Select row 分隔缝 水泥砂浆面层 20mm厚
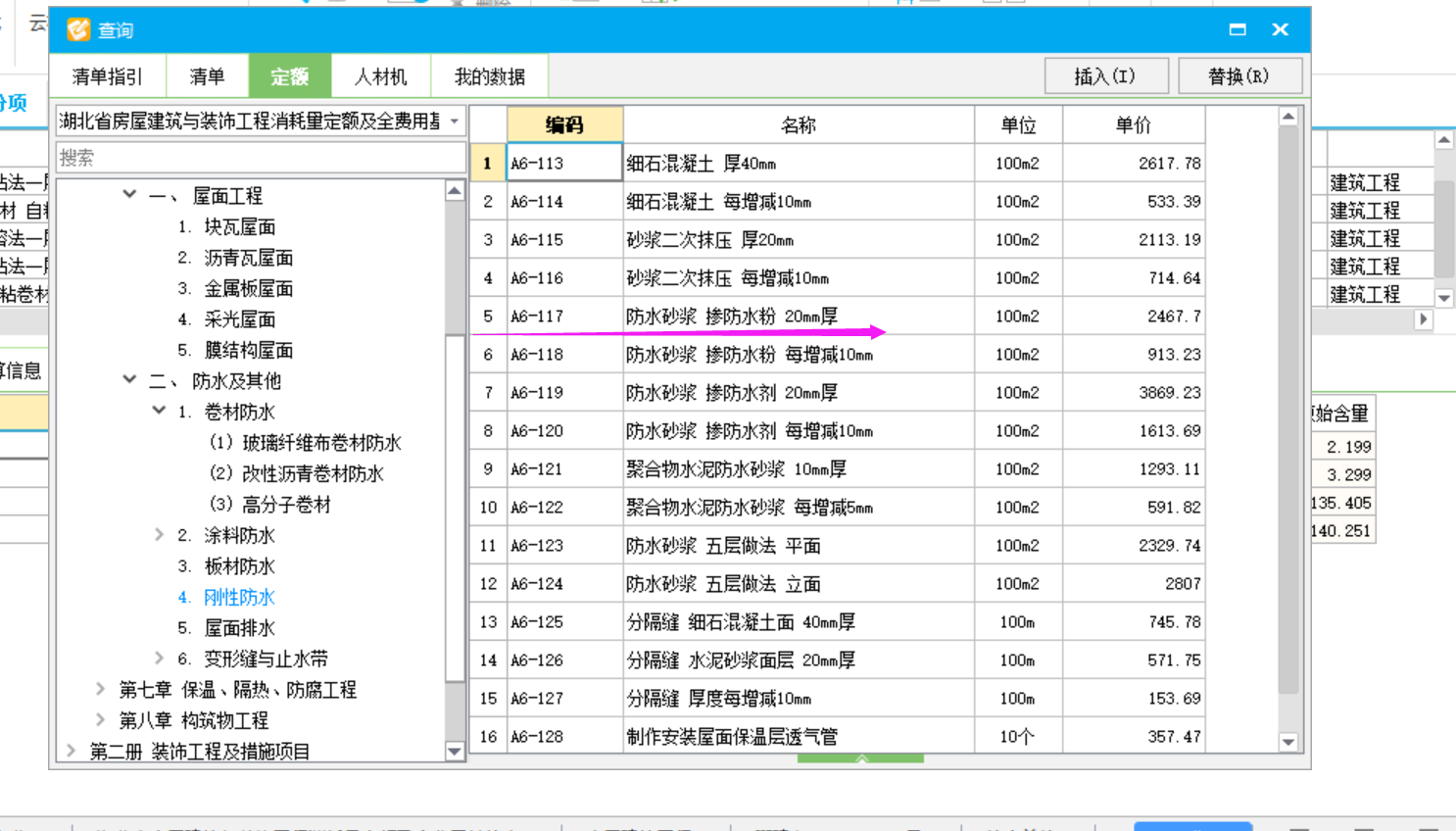Screen dimensions: 1456x831 (838, 660)
